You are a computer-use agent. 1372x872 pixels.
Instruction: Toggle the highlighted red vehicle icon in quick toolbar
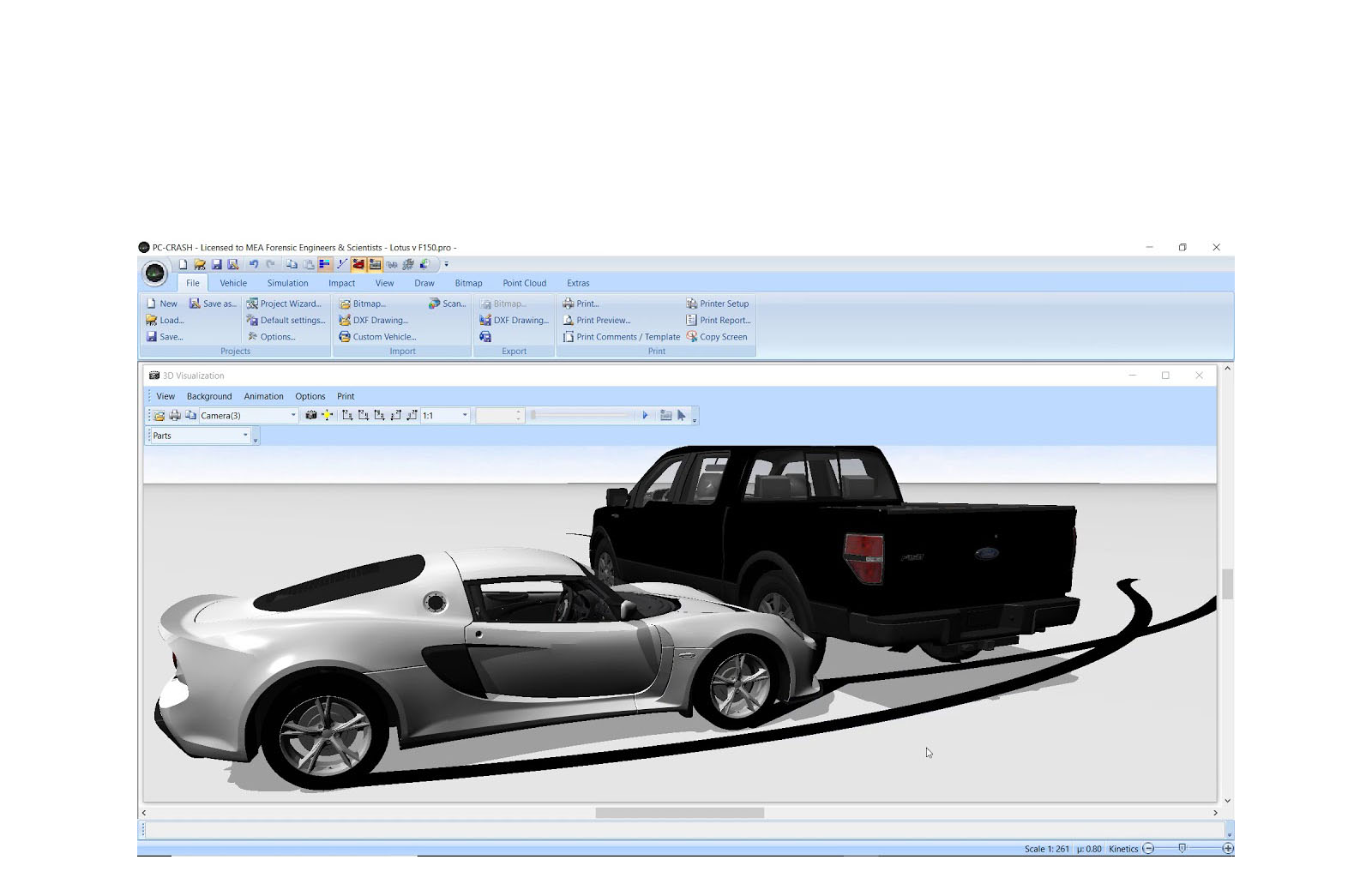tap(358, 265)
